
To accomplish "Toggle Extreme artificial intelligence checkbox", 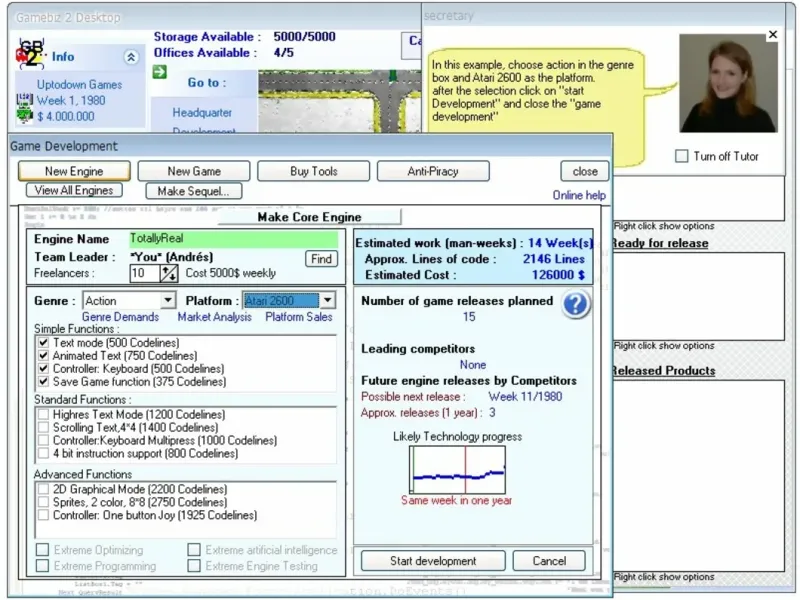I will pyautogui.click(x=194, y=550).
